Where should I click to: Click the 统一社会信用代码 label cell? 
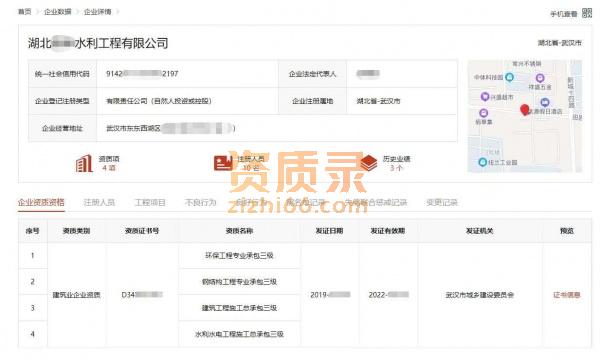click(62, 73)
